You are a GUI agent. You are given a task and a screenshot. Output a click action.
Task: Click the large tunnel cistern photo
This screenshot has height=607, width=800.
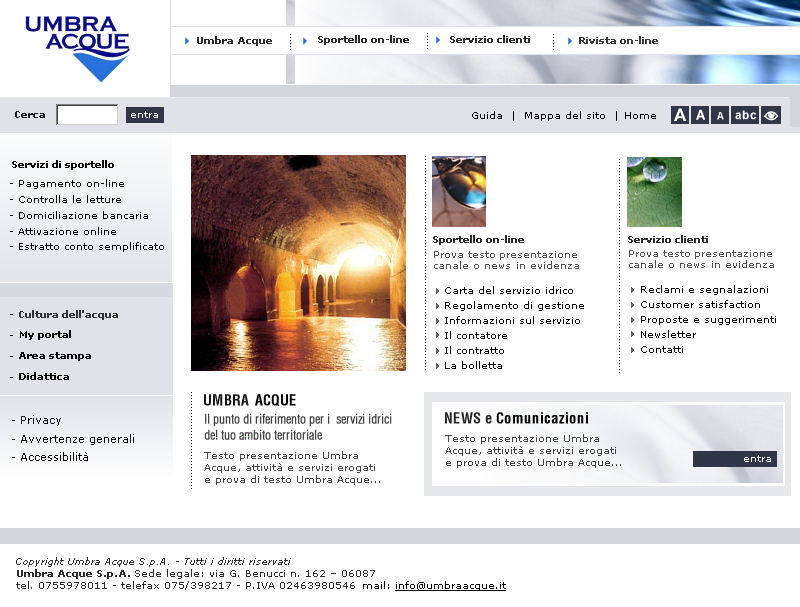(298, 263)
